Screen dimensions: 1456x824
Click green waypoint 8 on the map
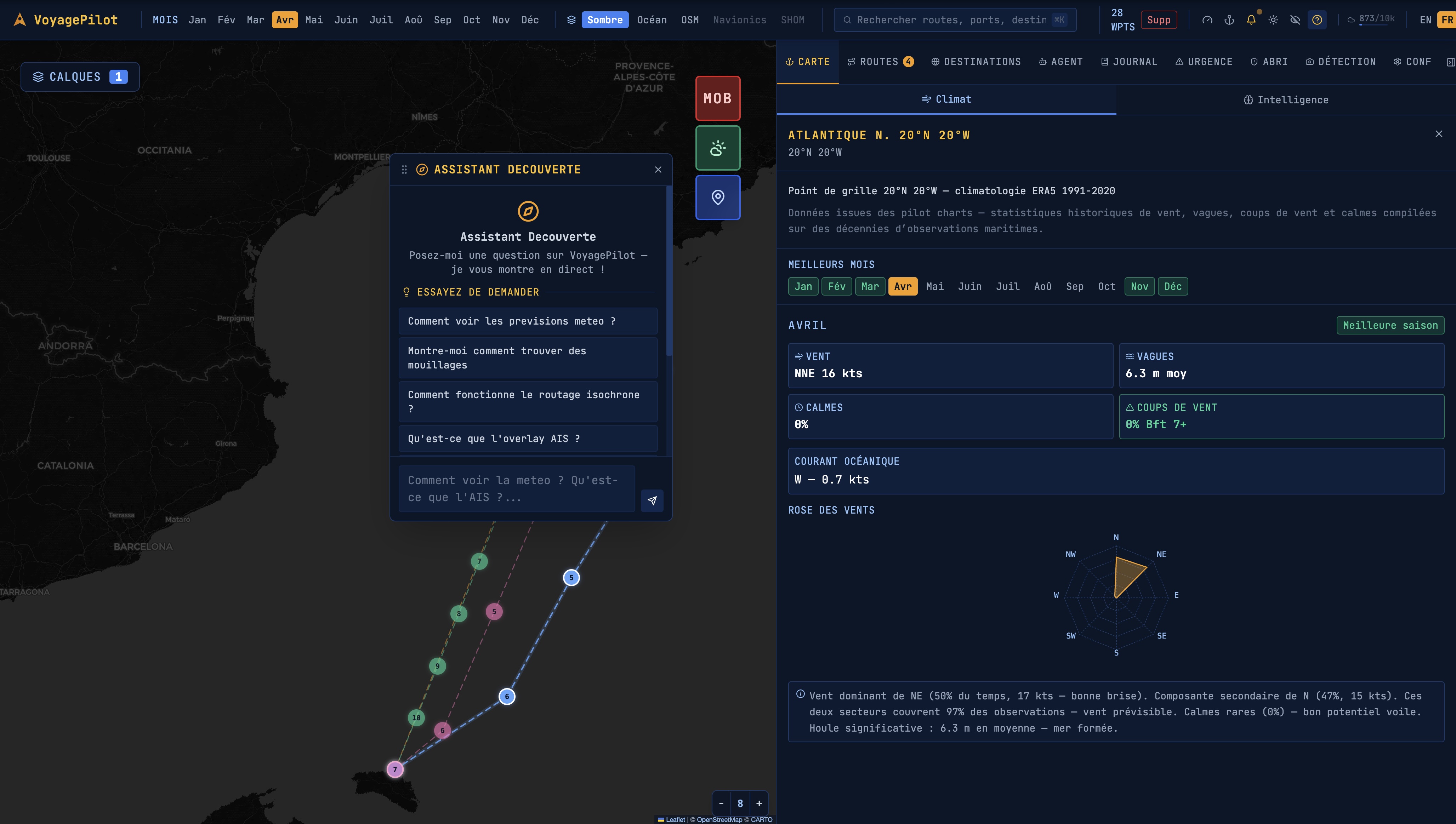[x=459, y=613]
